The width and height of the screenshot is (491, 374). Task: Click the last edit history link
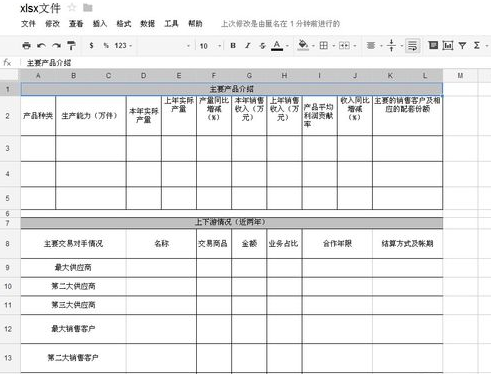(280, 24)
